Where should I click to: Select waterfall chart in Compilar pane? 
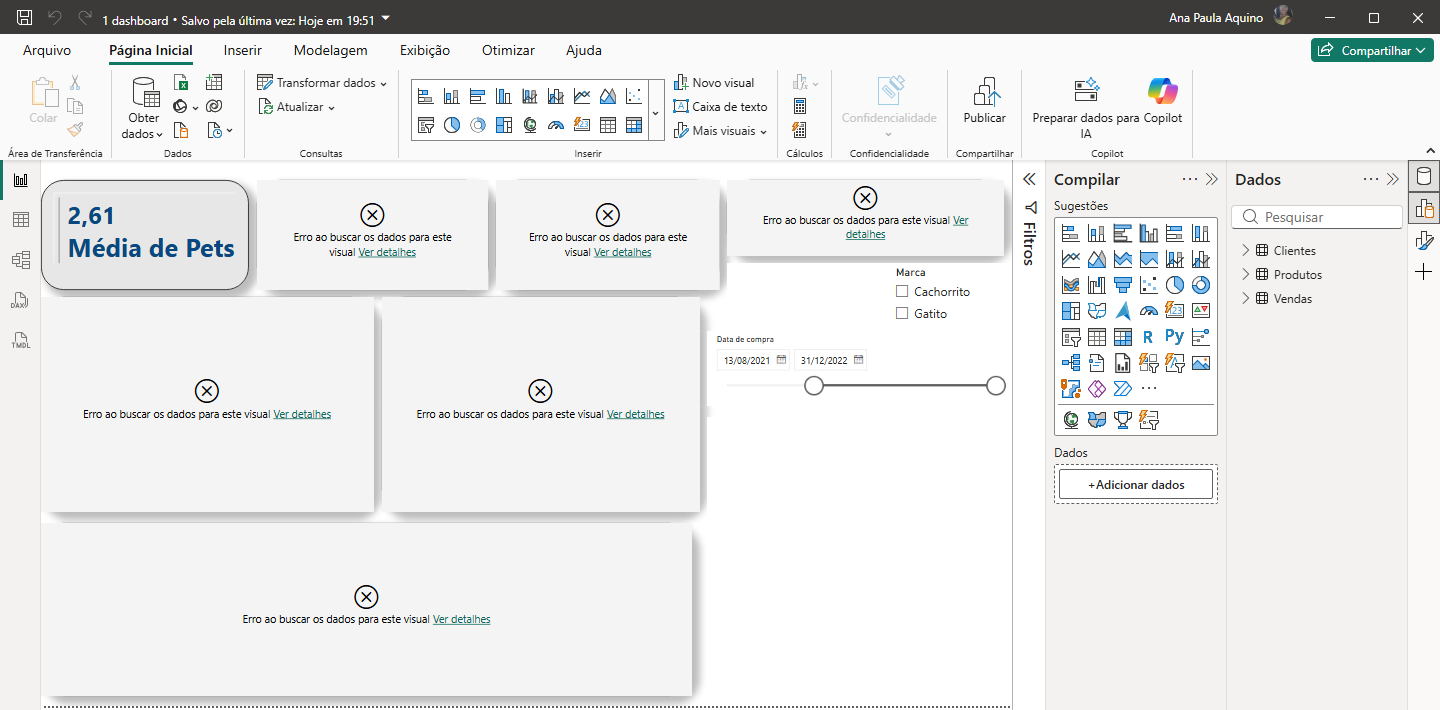[x=1097, y=285]
